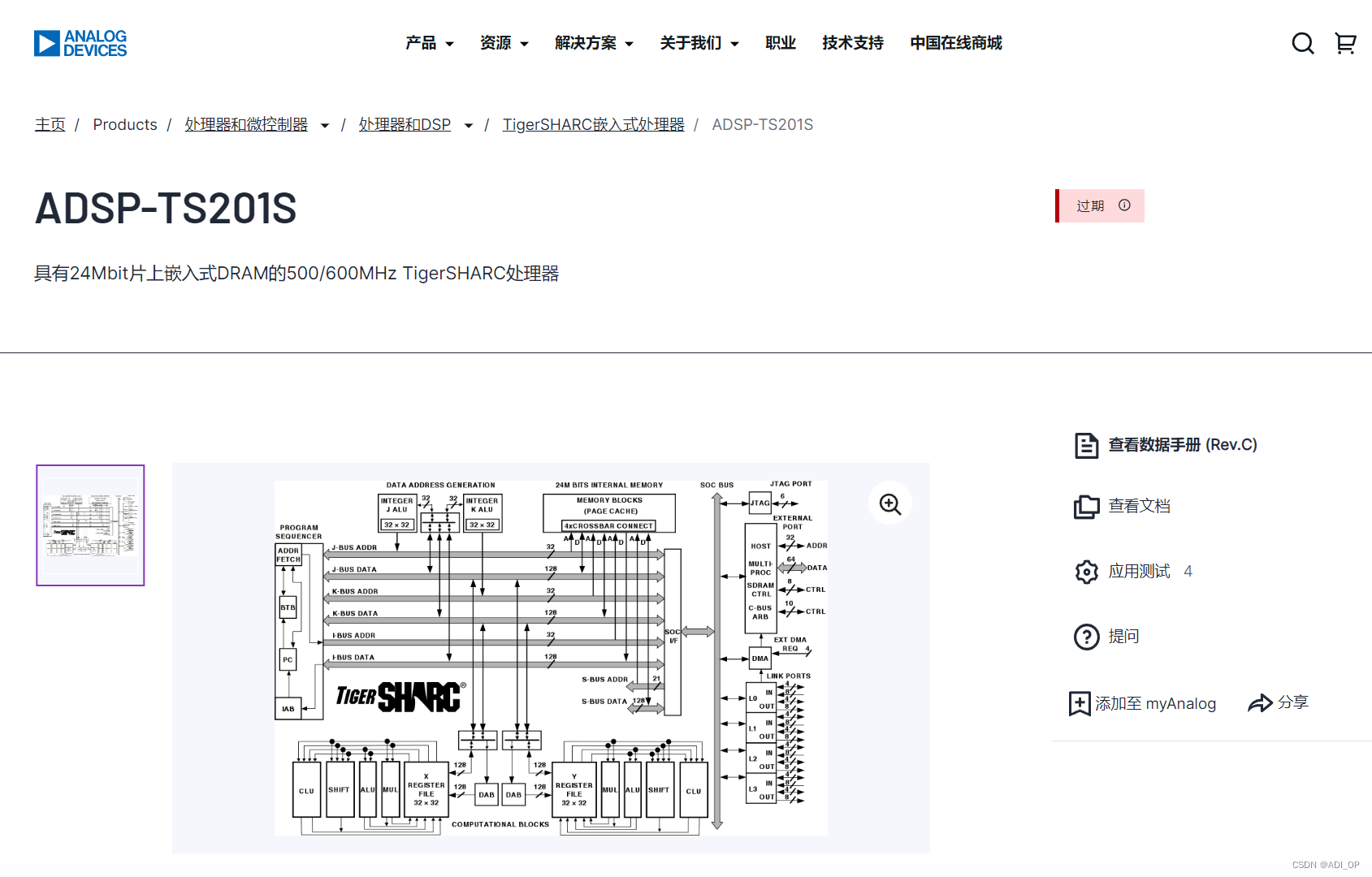Screen dimensions: 1372x877
Task: Select 技术支持 in the navigation bar
Action: [852, 43]
